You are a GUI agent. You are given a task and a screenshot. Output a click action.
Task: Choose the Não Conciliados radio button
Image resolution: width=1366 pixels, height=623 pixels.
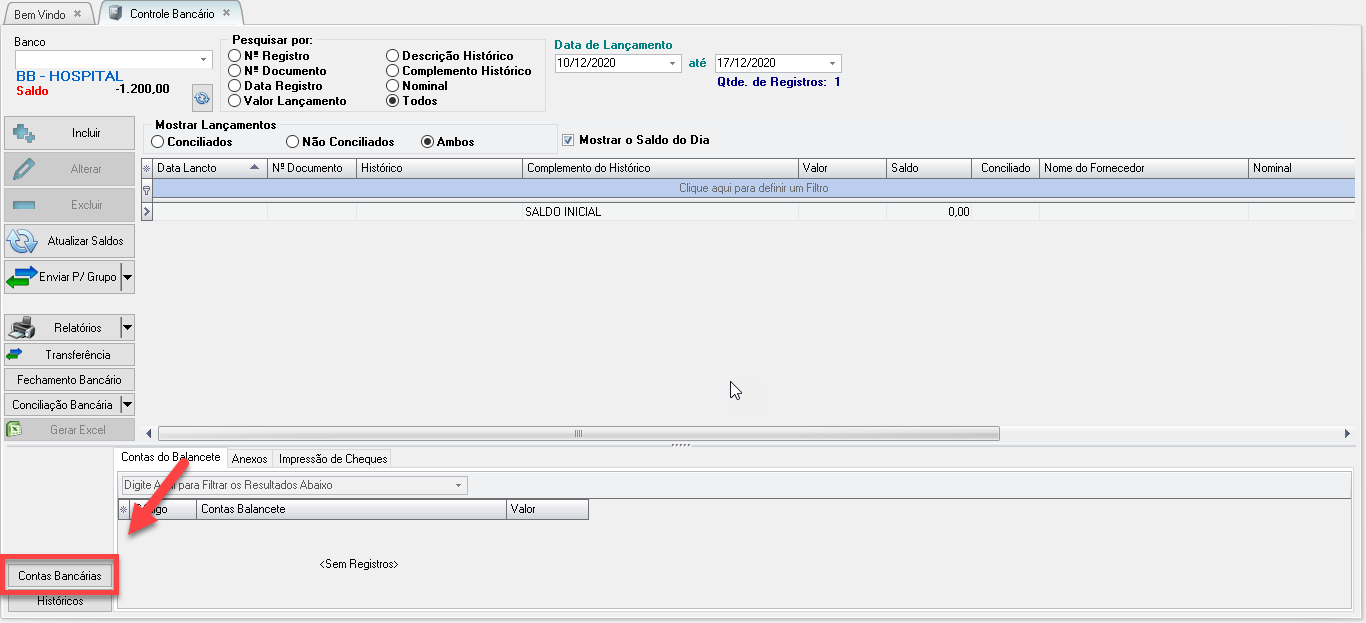pyautogui.click(x=293, y=142)
